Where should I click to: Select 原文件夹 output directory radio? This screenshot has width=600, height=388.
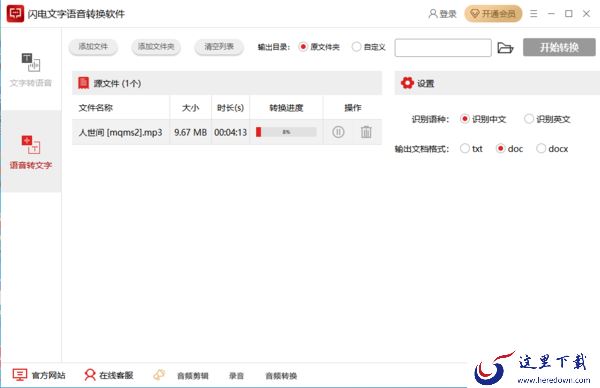point(303,47)
